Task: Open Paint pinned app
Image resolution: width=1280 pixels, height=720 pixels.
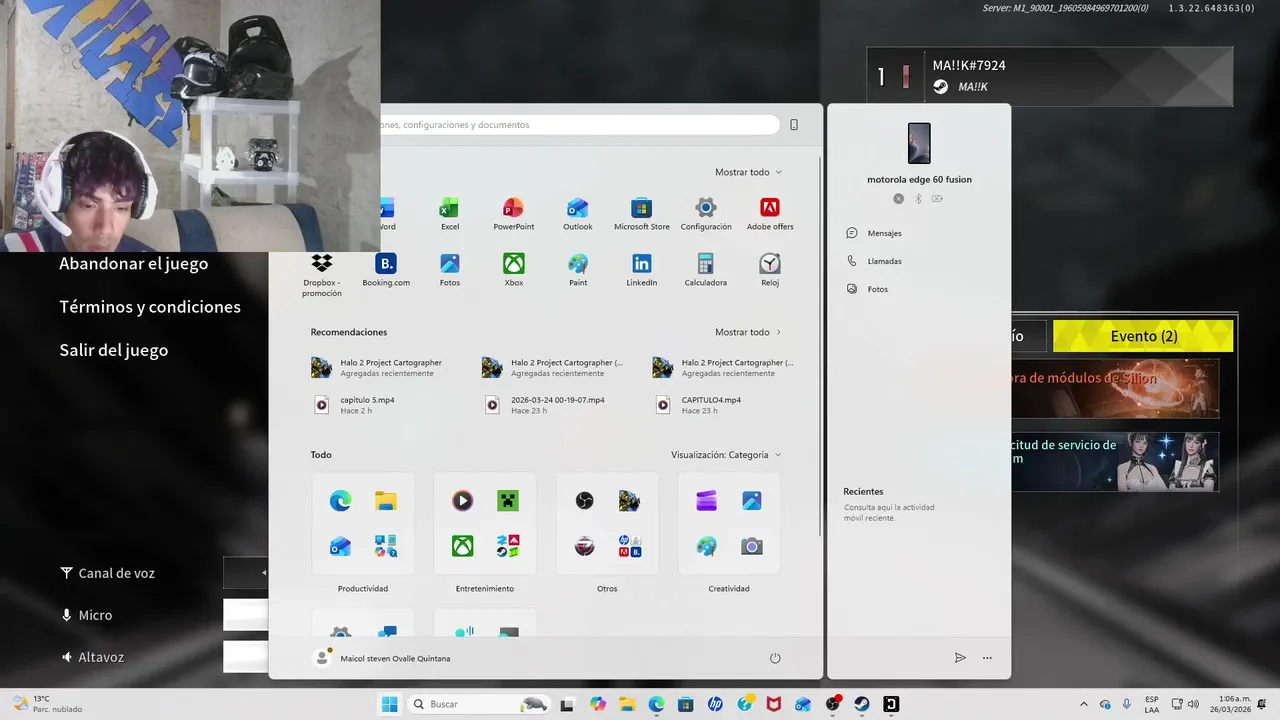Action: (x=577, y=264)
